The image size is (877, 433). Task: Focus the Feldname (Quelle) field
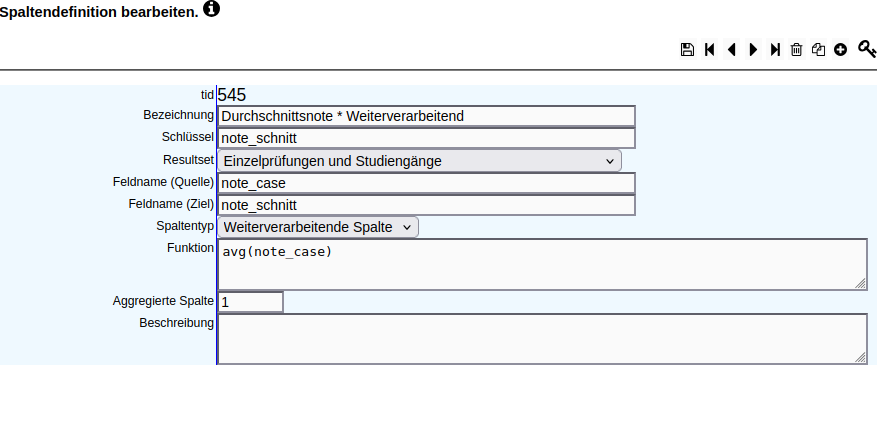pyautogui.click(x=426, y=183)
